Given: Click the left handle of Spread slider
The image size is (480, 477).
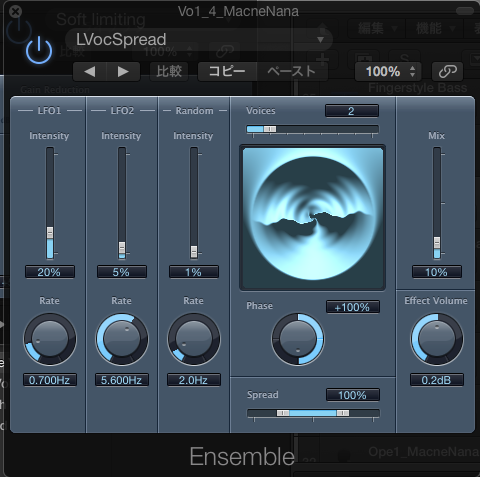Looking at the screenshot, I should [283, 413].
